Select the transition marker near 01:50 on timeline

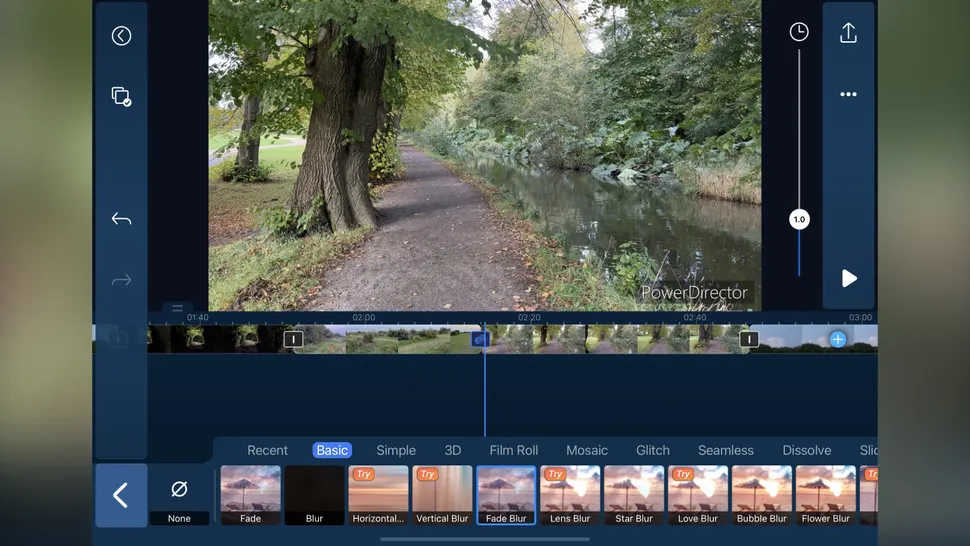point(293,339)
